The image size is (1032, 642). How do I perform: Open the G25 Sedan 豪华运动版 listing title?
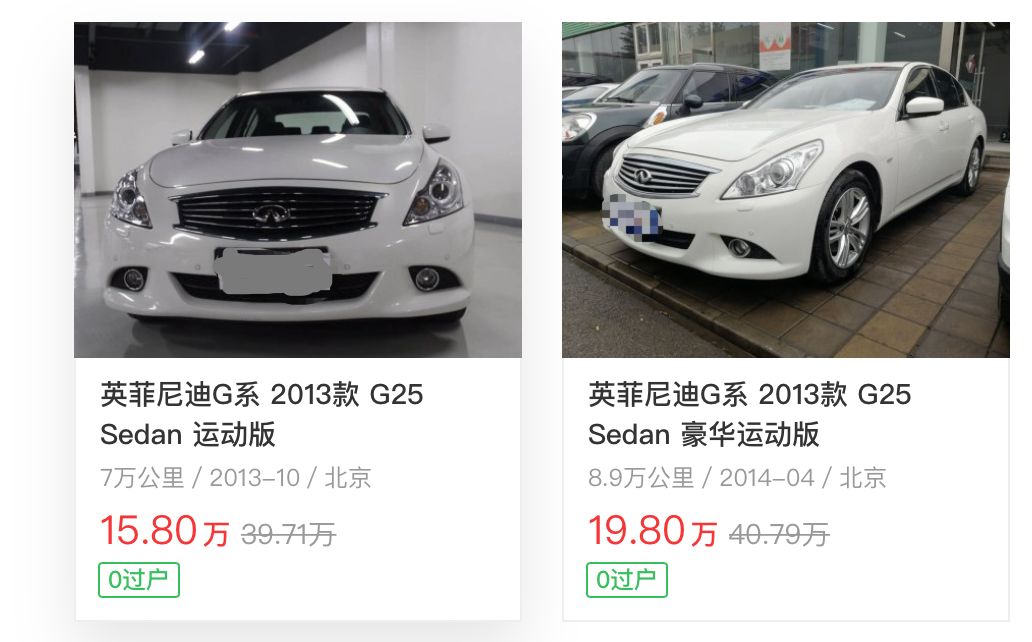pos(749,414)
